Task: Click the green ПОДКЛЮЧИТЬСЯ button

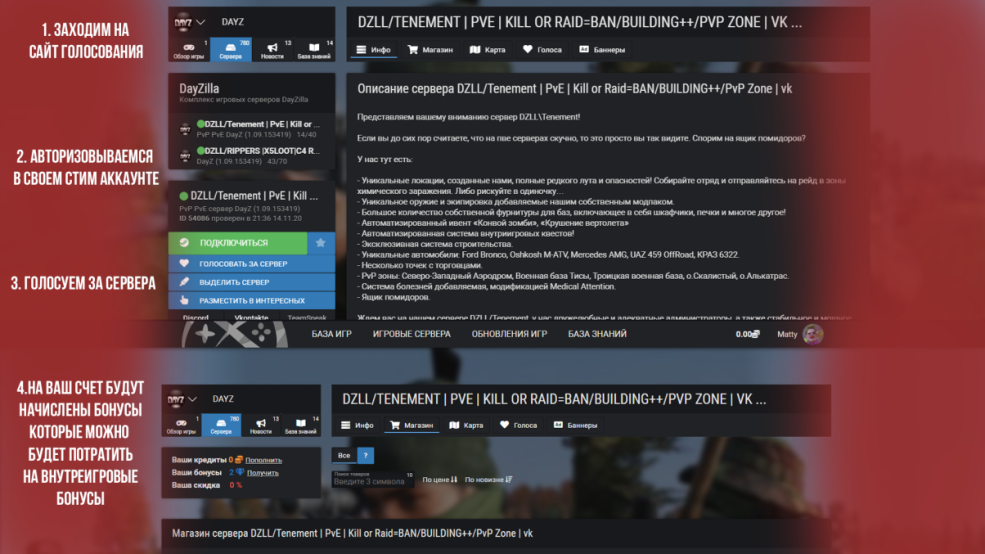Action: click(238, 242)
